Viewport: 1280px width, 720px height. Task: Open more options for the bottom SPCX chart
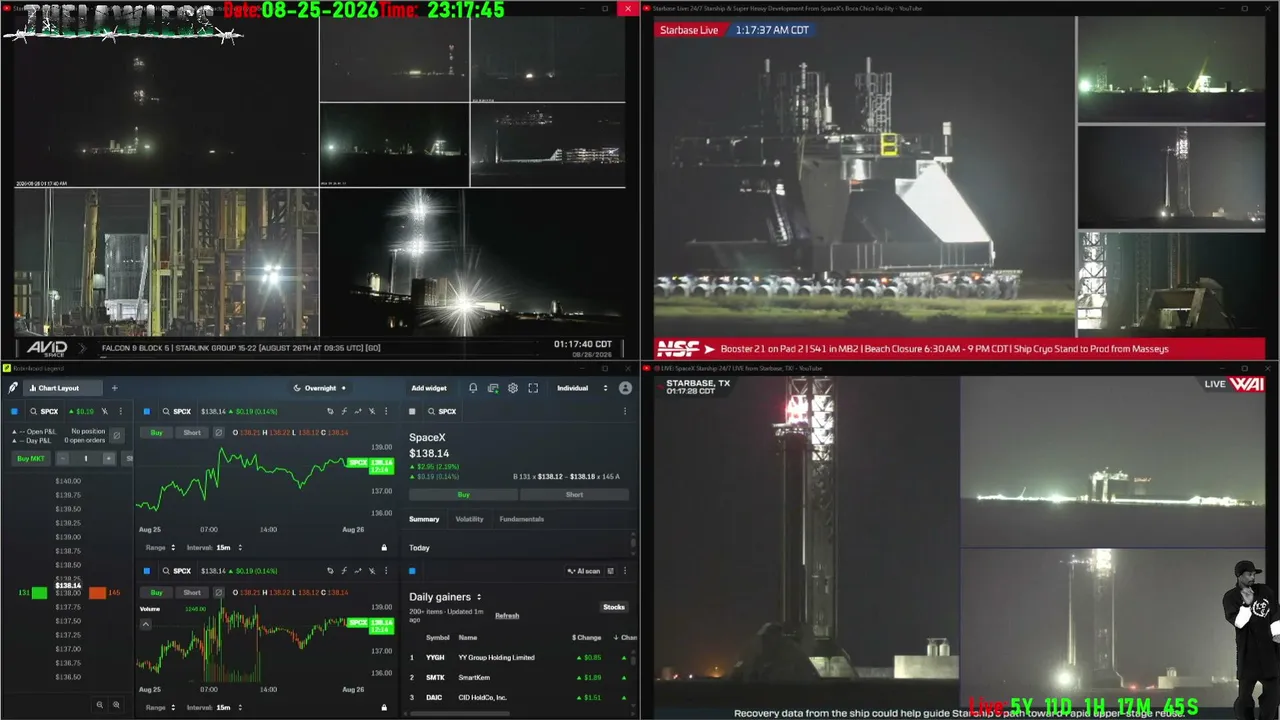(386, 571)
